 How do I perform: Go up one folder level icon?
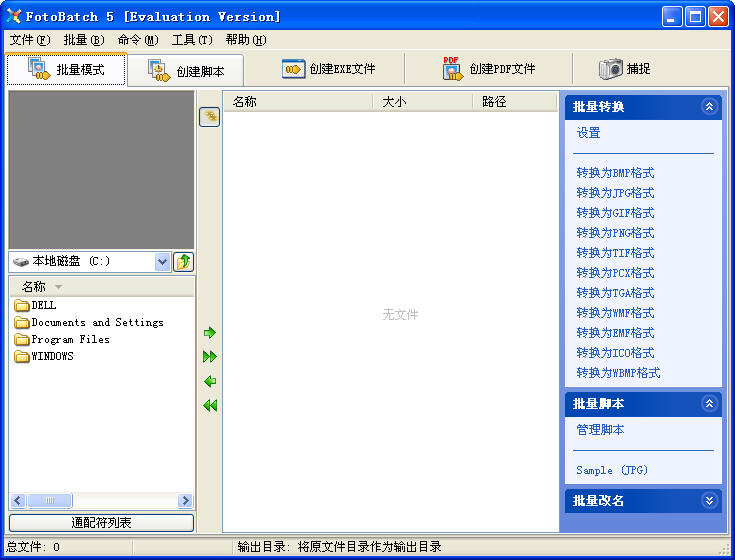(183, 261)
